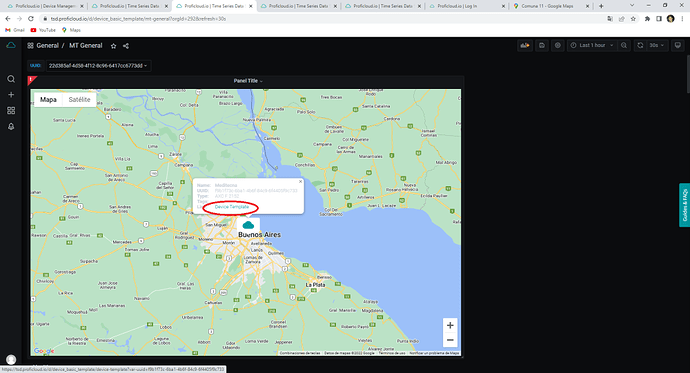This screenshot has width=690, height=373.
Task: Open the Dashboards grid icon in sidebar
Action: [x=11, y=110]
